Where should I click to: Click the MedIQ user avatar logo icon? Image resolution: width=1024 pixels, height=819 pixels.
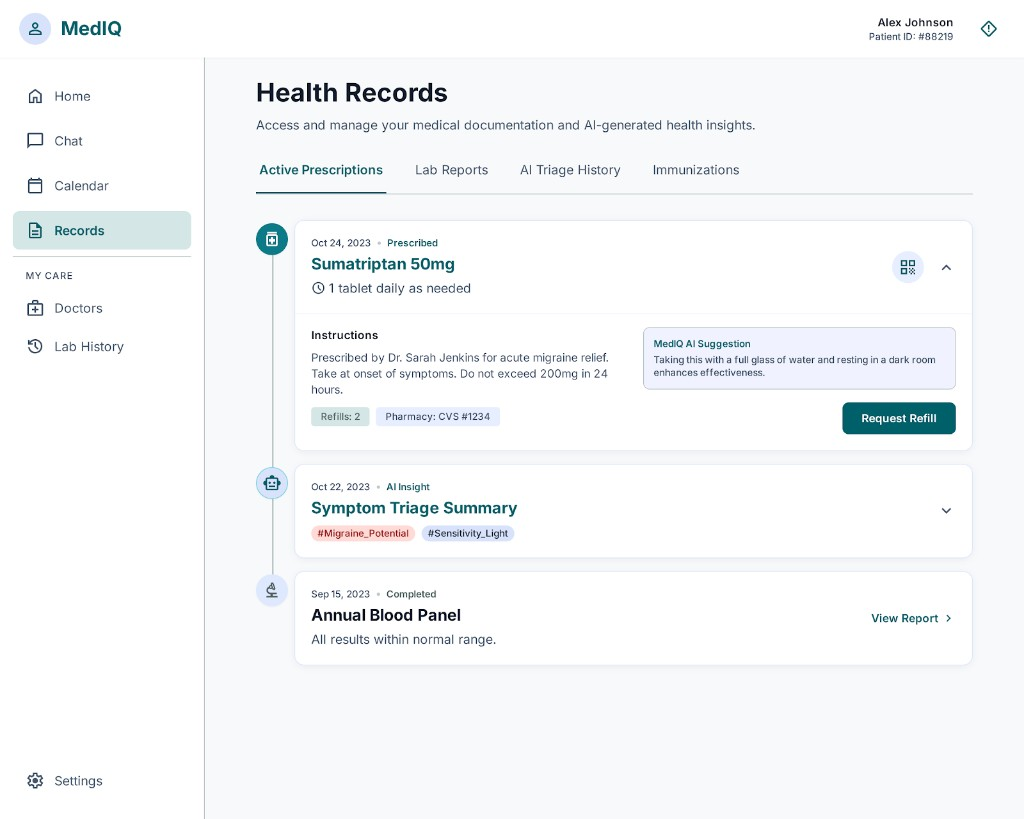pyautogui.click(x=35, y=29)
